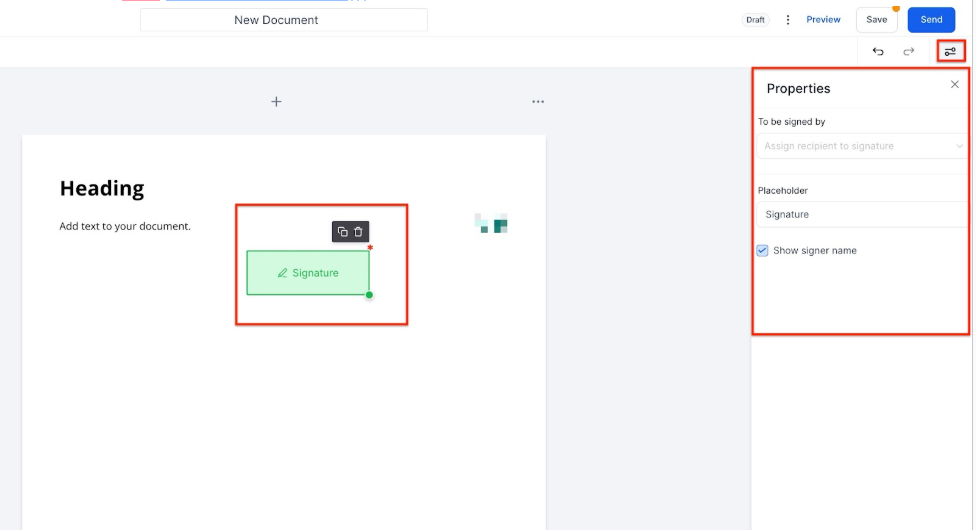
Task: Close the Properties panel
Action: click(x=955, y=85)
